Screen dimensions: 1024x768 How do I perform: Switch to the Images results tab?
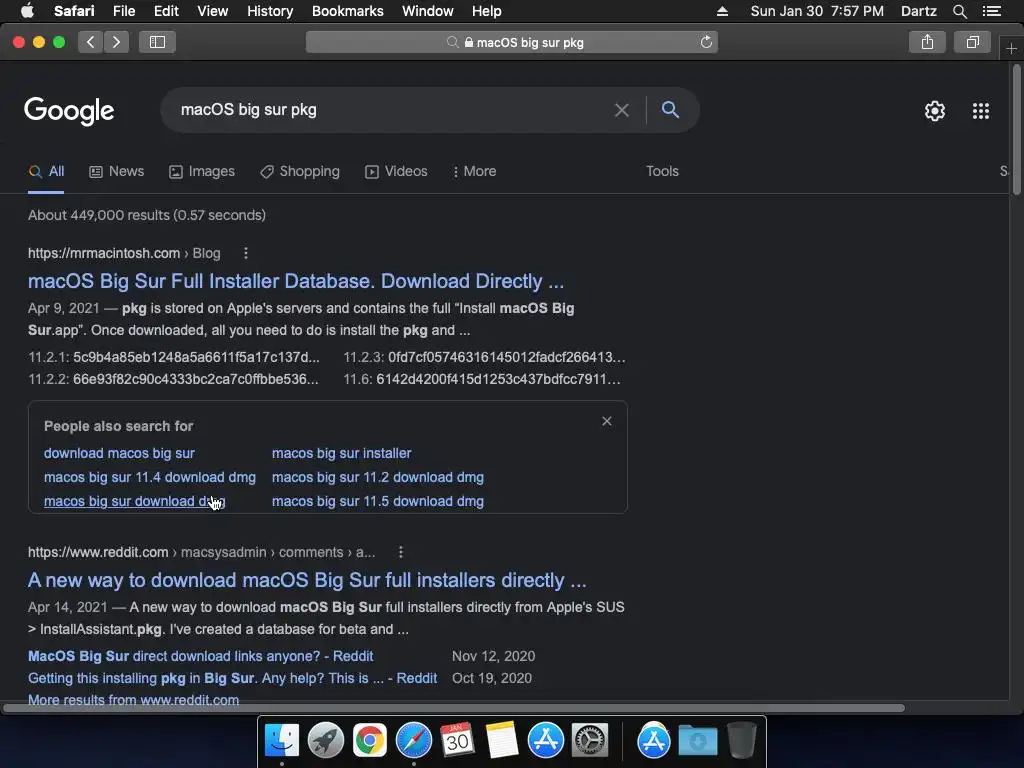tap(202, 172)
